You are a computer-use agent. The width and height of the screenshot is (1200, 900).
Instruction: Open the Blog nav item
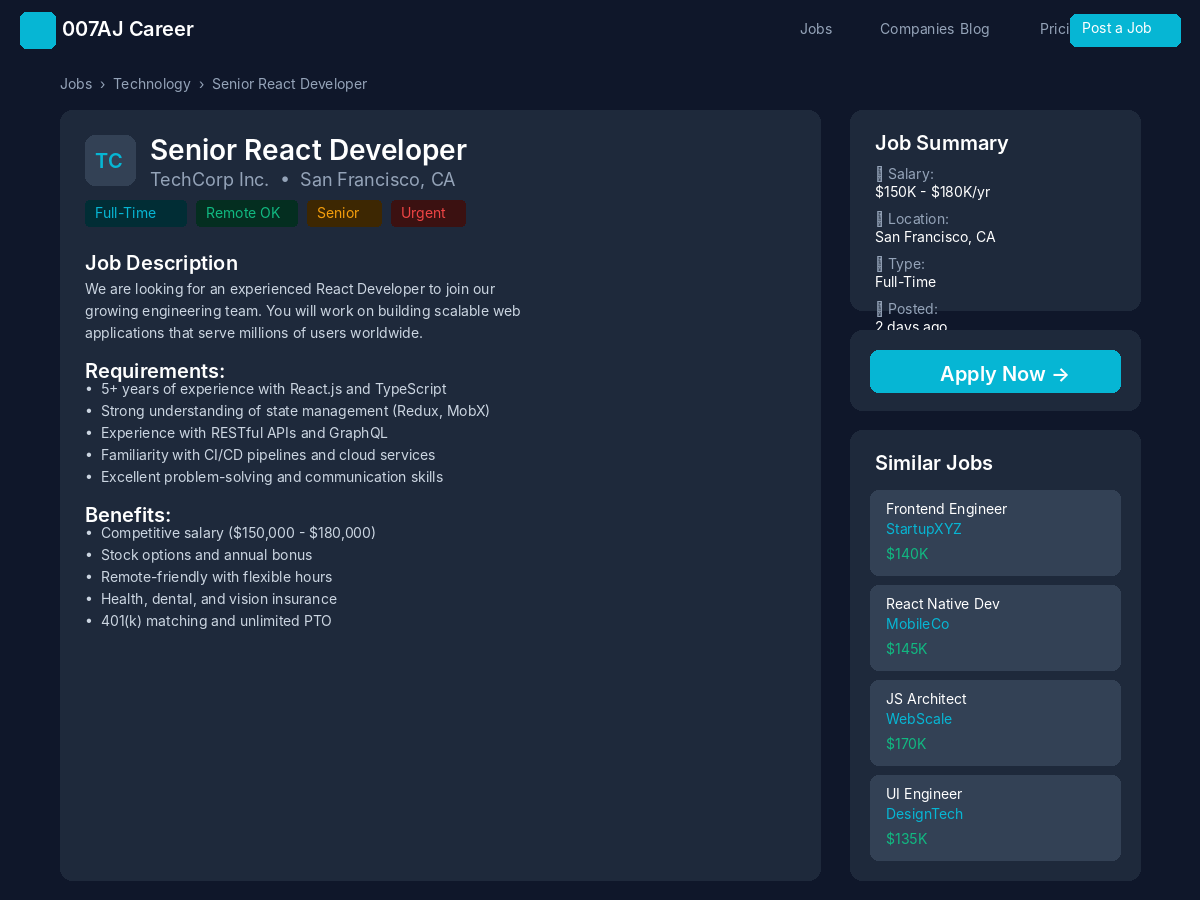(x=975, y=29)
